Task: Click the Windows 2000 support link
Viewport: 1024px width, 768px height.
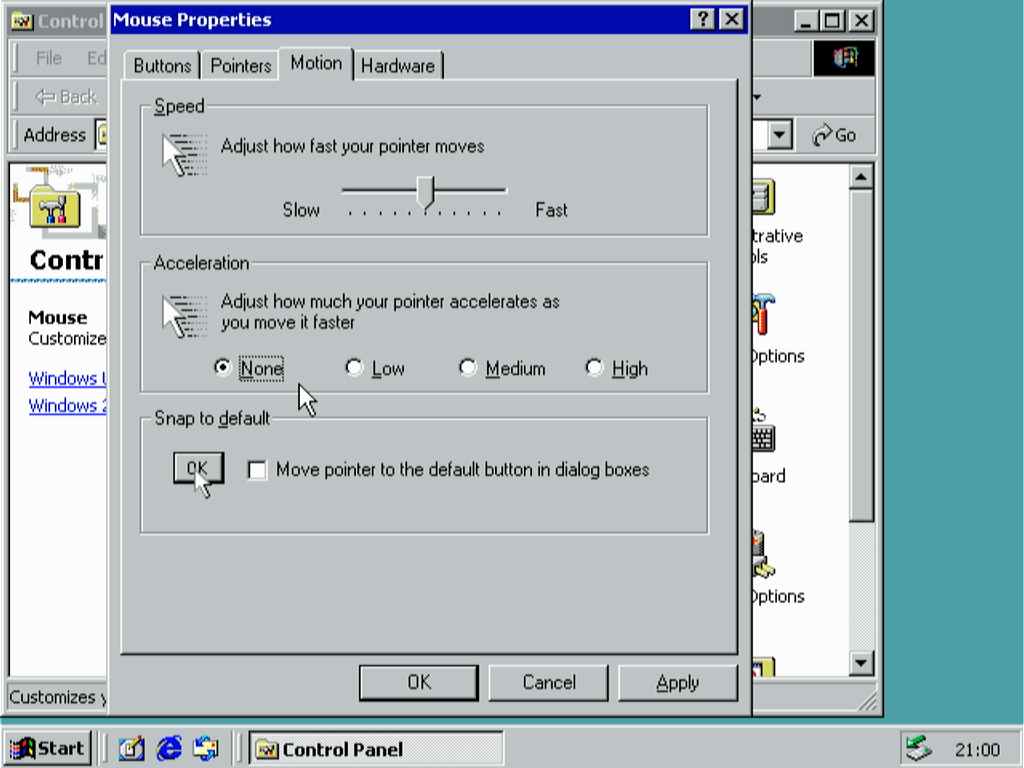Action: [67, 406]
